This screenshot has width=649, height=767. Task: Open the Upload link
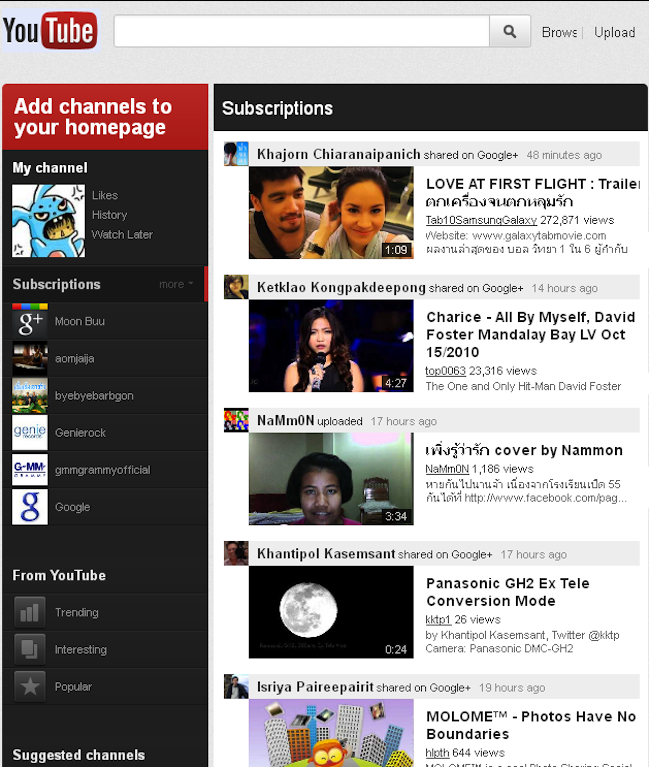click(615, 32)
